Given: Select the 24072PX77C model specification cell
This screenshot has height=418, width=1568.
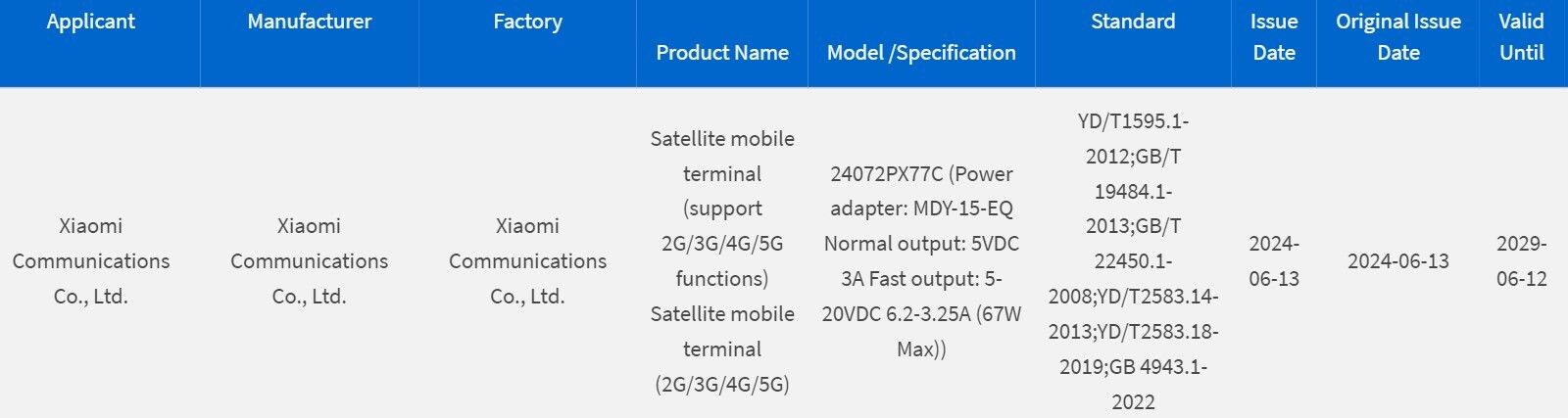Looking at the screenshot, I should click(x=921, y=260).
